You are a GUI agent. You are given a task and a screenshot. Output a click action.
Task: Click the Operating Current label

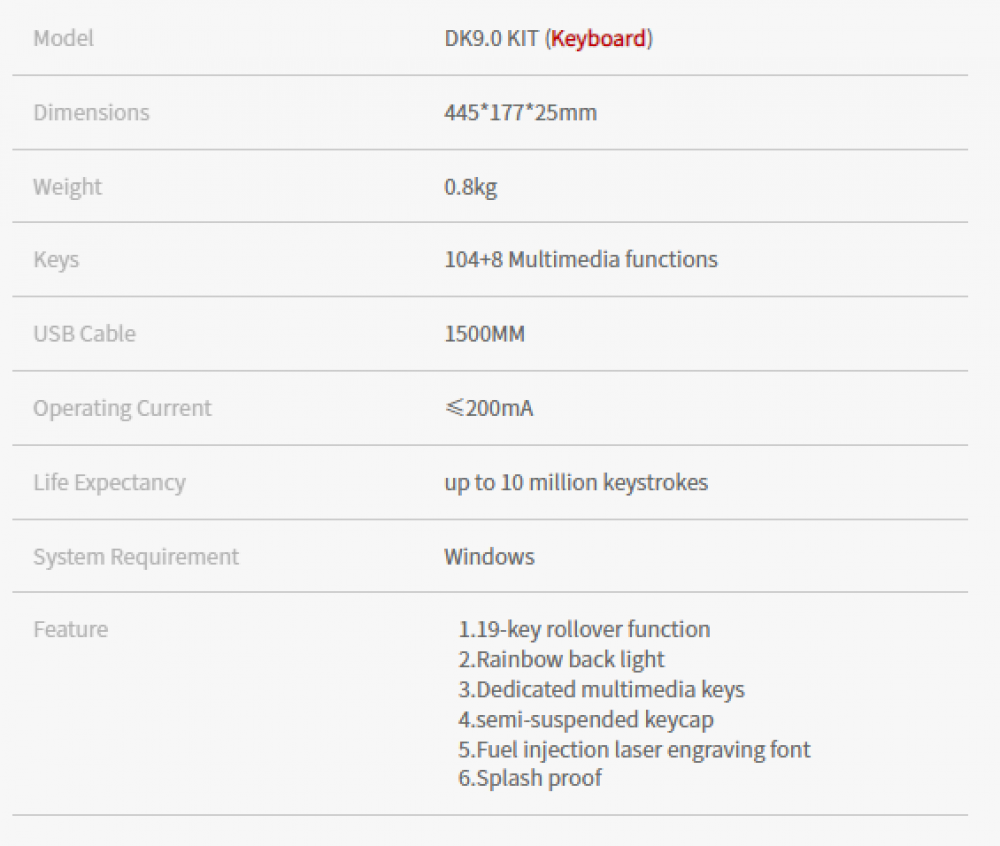point(122,408)
